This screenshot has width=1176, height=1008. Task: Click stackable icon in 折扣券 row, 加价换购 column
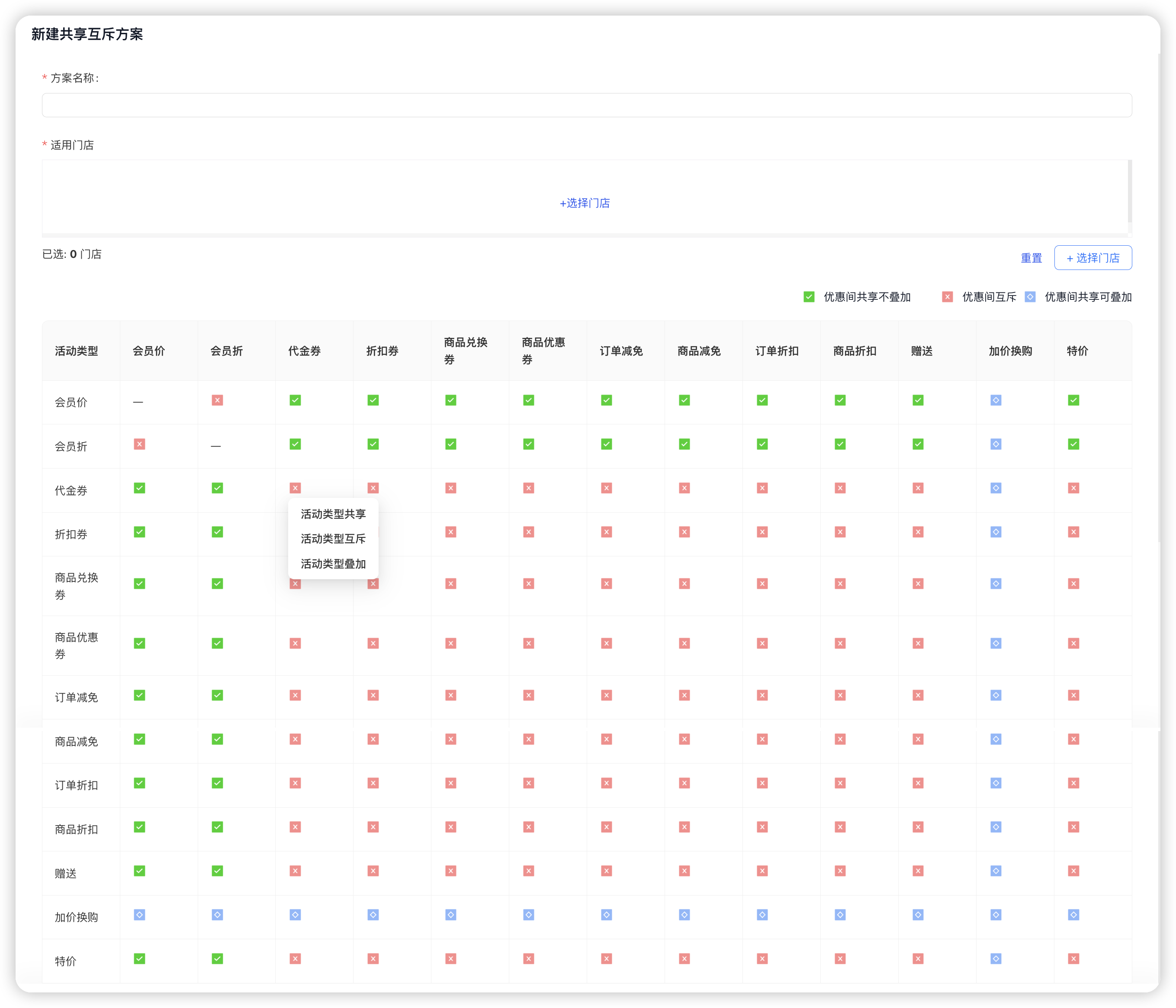(996, 532)
